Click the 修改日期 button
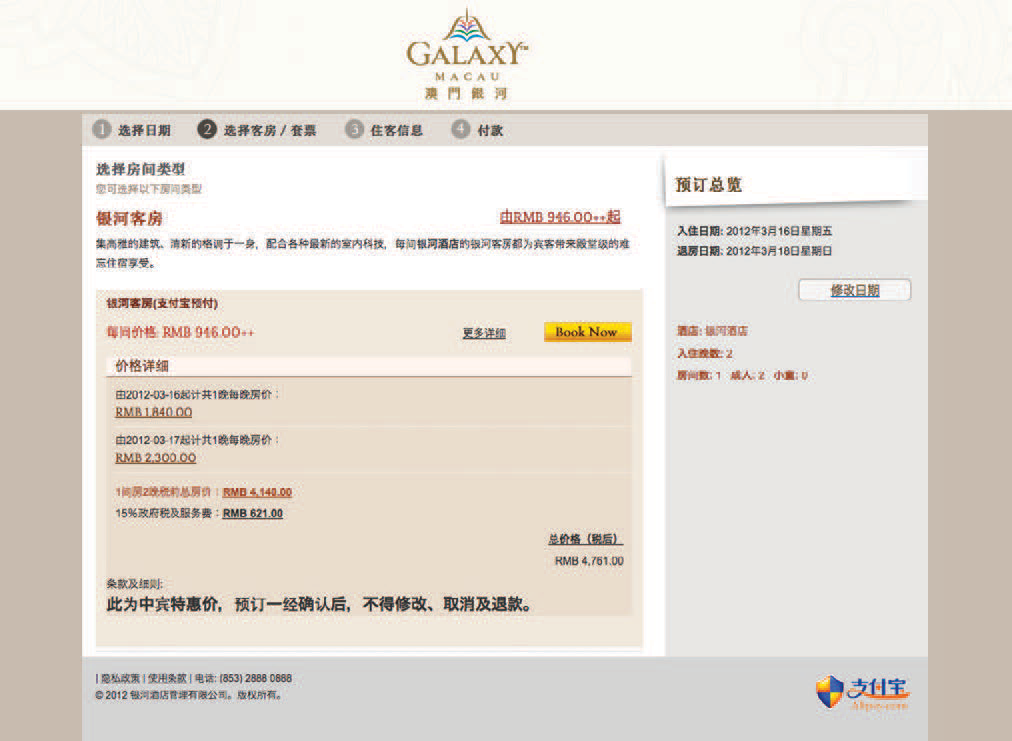The height and width of the screenshot is (741, 1012). click(x=854, y=290)
